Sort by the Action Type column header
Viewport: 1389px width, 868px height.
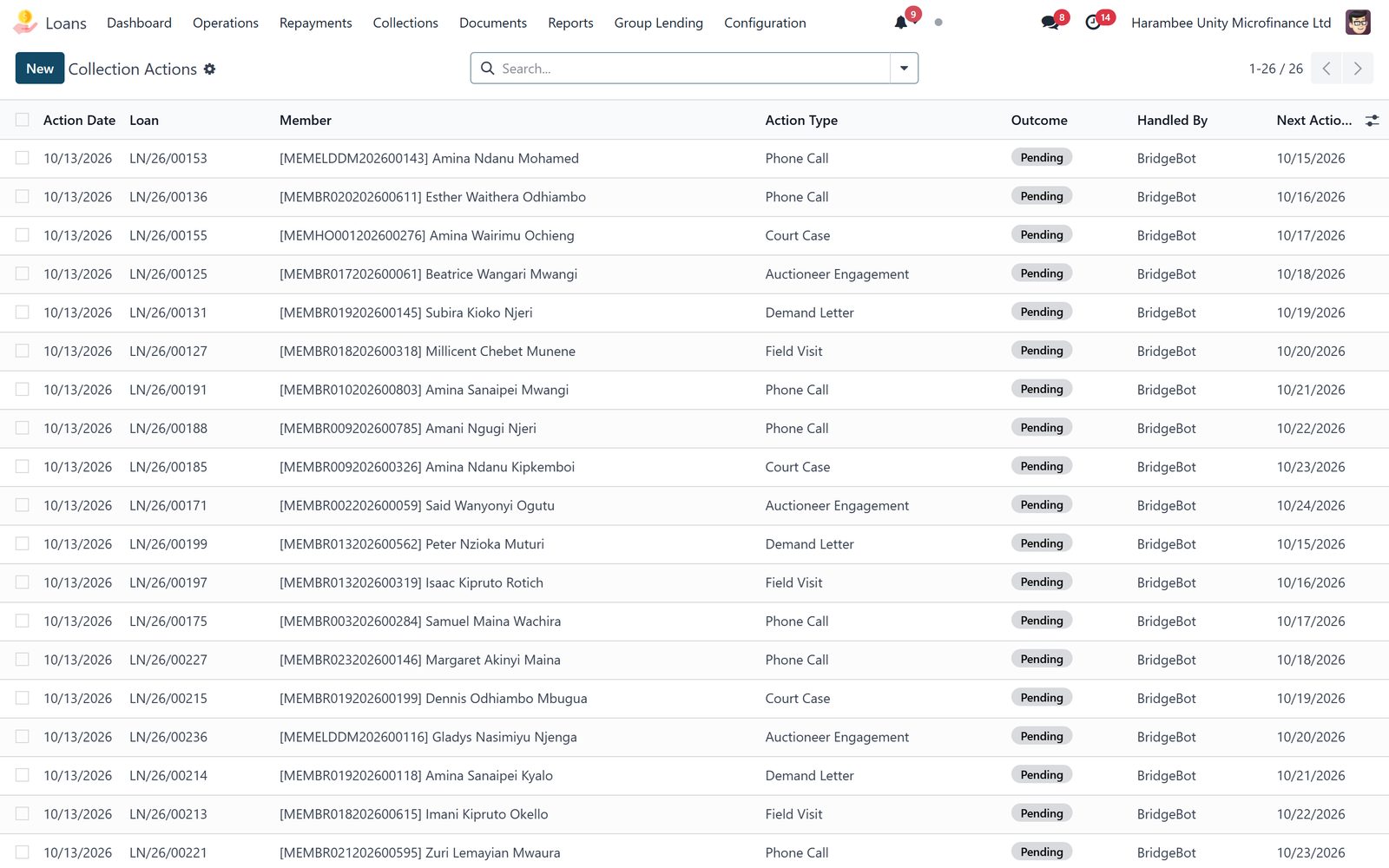tap(801, 121)
